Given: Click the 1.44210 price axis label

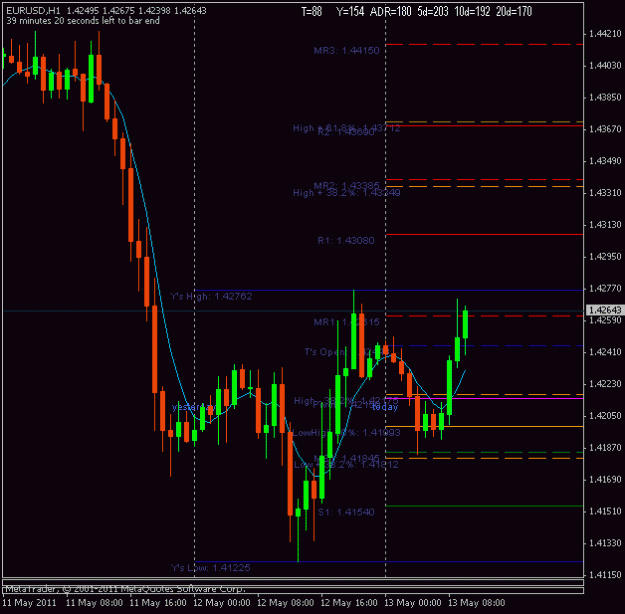Looking at the screenshot, I should [605, 34].
